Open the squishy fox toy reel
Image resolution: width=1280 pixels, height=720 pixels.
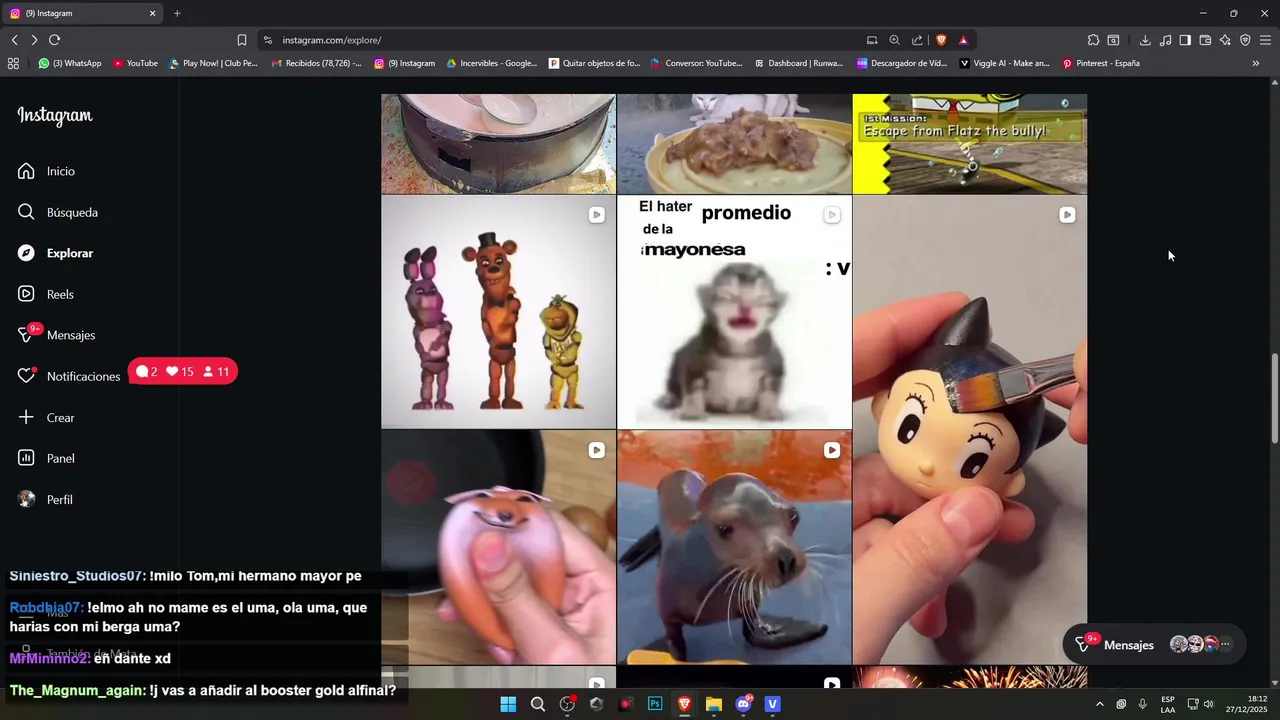coord(498,548)
